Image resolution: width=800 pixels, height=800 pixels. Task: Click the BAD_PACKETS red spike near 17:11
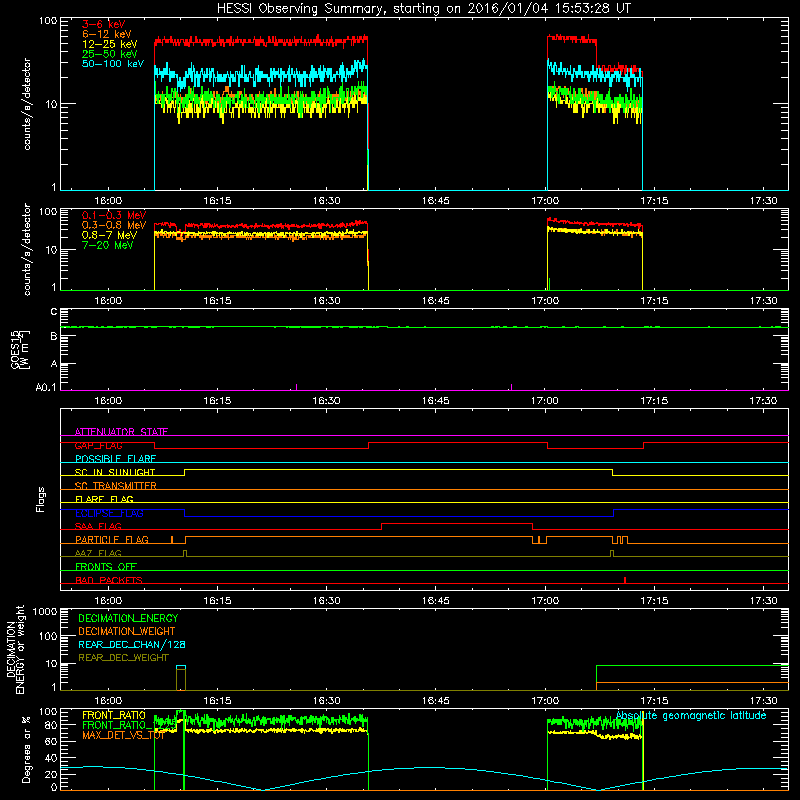pyautogui.click(x=625, y=580)
